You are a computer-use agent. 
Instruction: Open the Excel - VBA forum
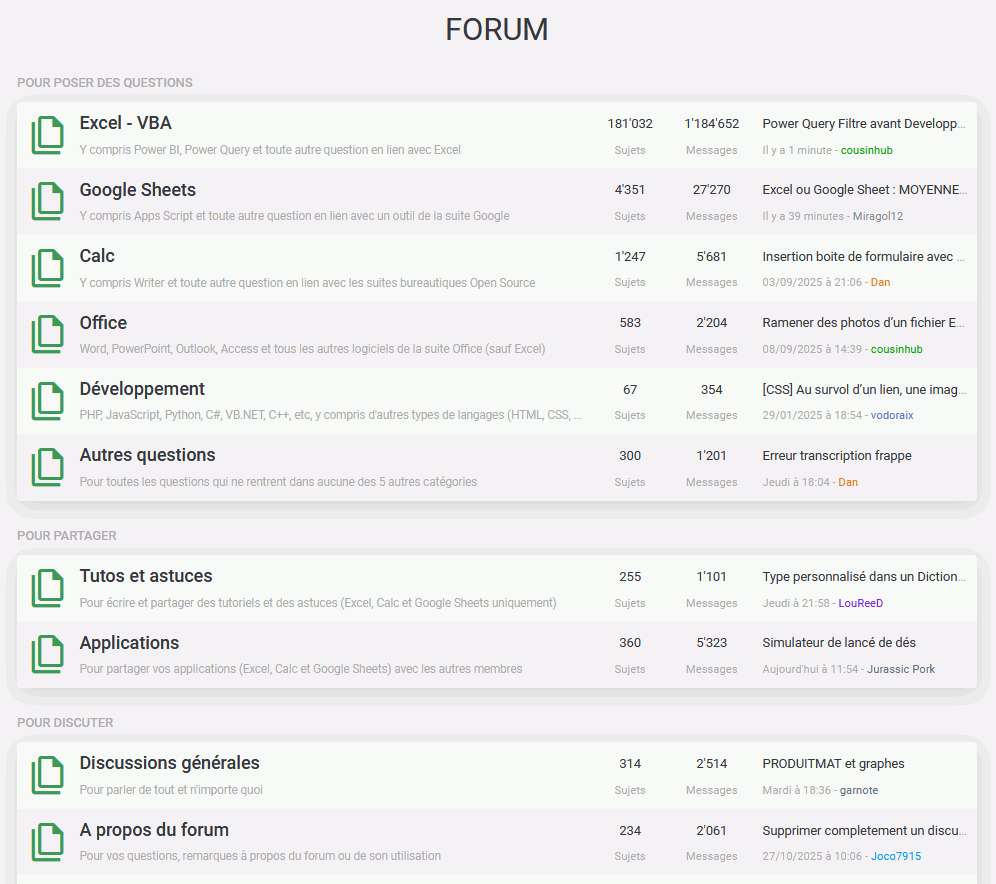(x=125, y=123)
